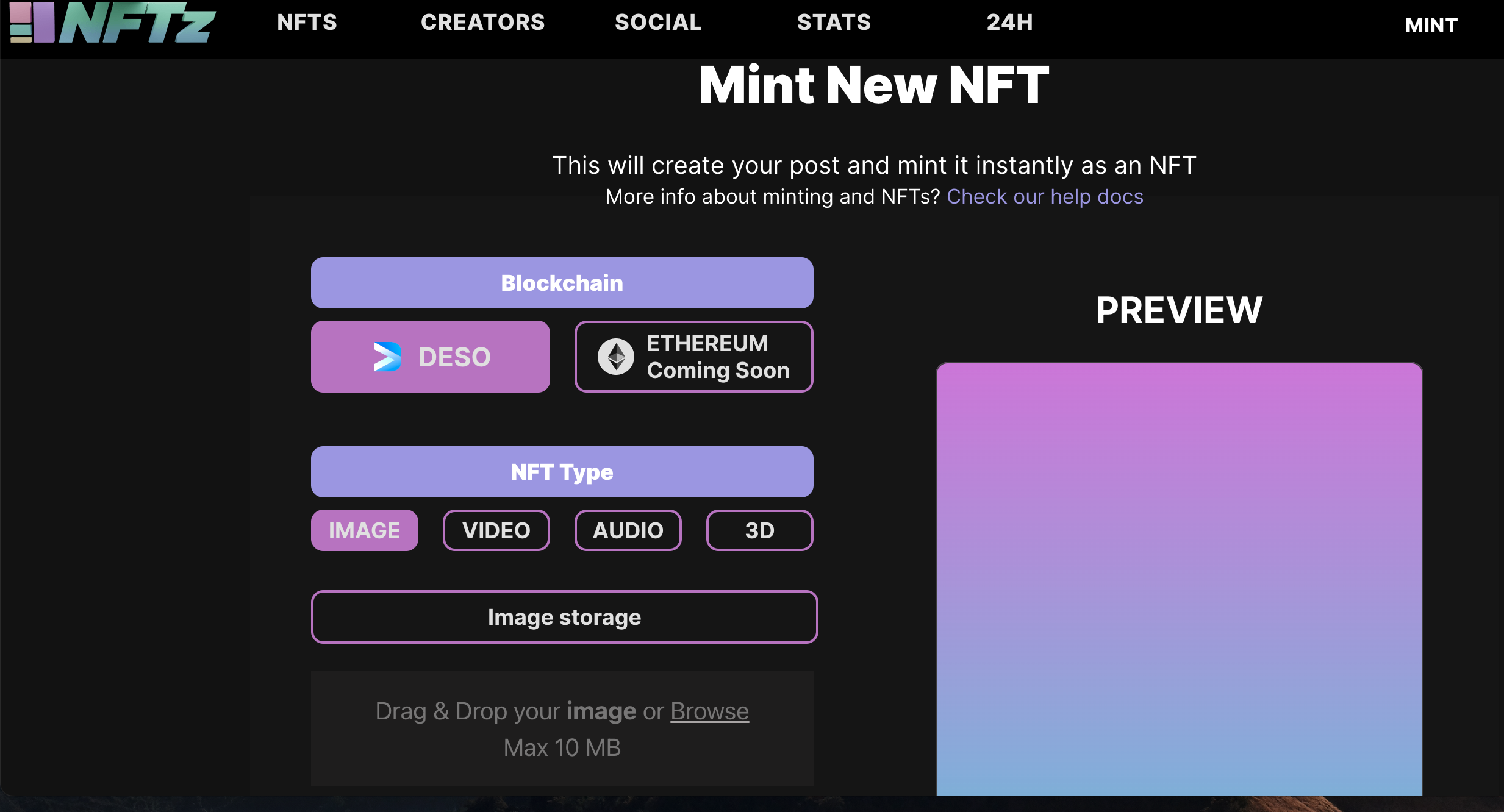Image resolution: width=1504 pixels, height=812 pixels.
Task: Go to the CREATORS page
Action: [482, 23]
